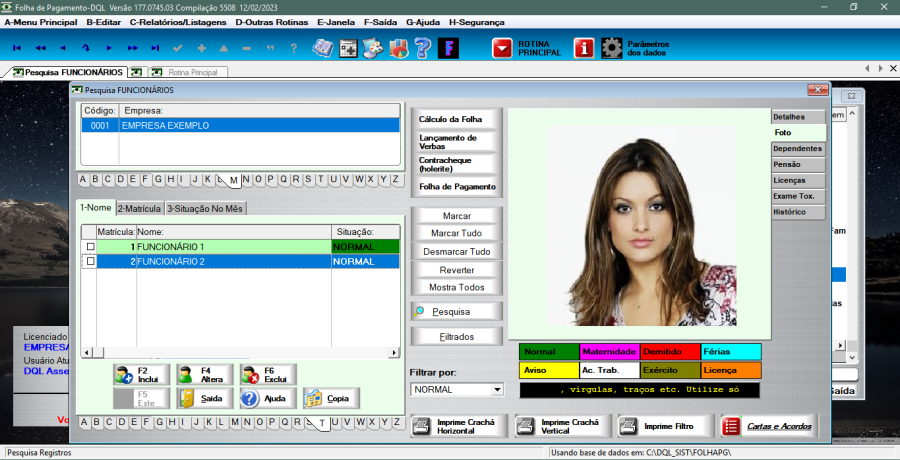Click the Imprime Crachá Horizontal printer icon
The width and height of the screenshot is (900, 460).
click(x=422, y=426)
